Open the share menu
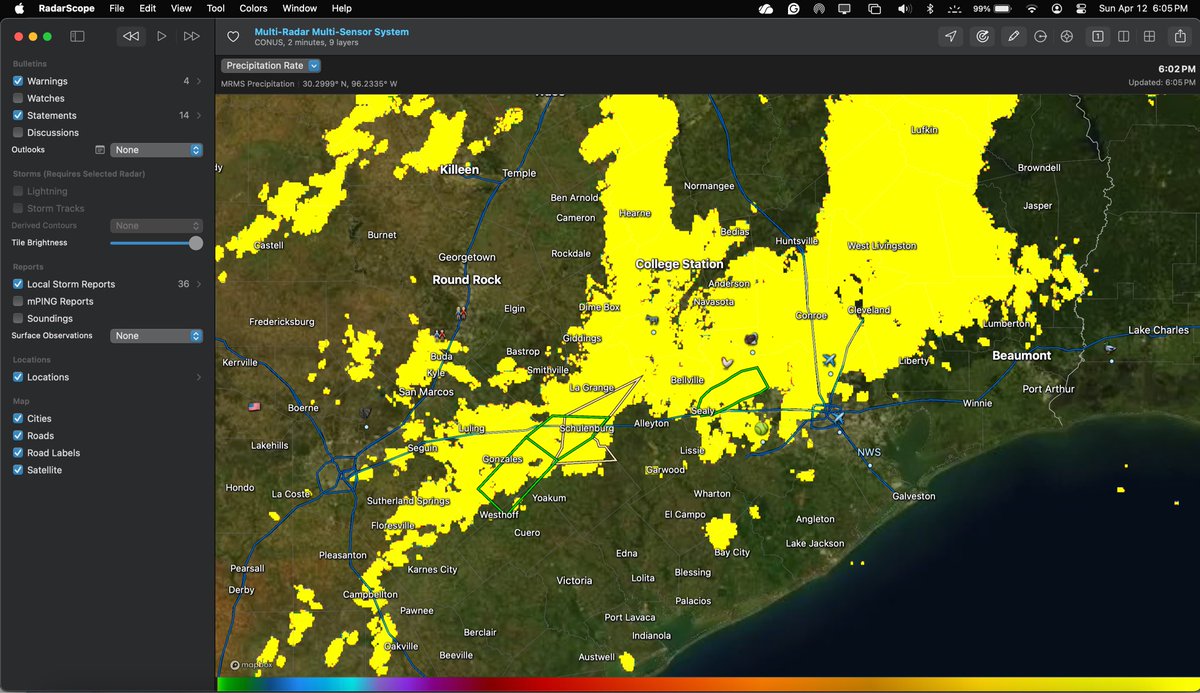Screen dimensions: 1200x693 click(x=1180, y=36)
